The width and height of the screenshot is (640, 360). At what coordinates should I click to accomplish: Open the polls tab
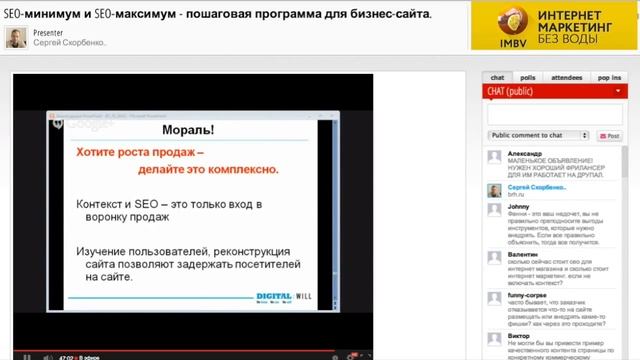coord(527,78)
